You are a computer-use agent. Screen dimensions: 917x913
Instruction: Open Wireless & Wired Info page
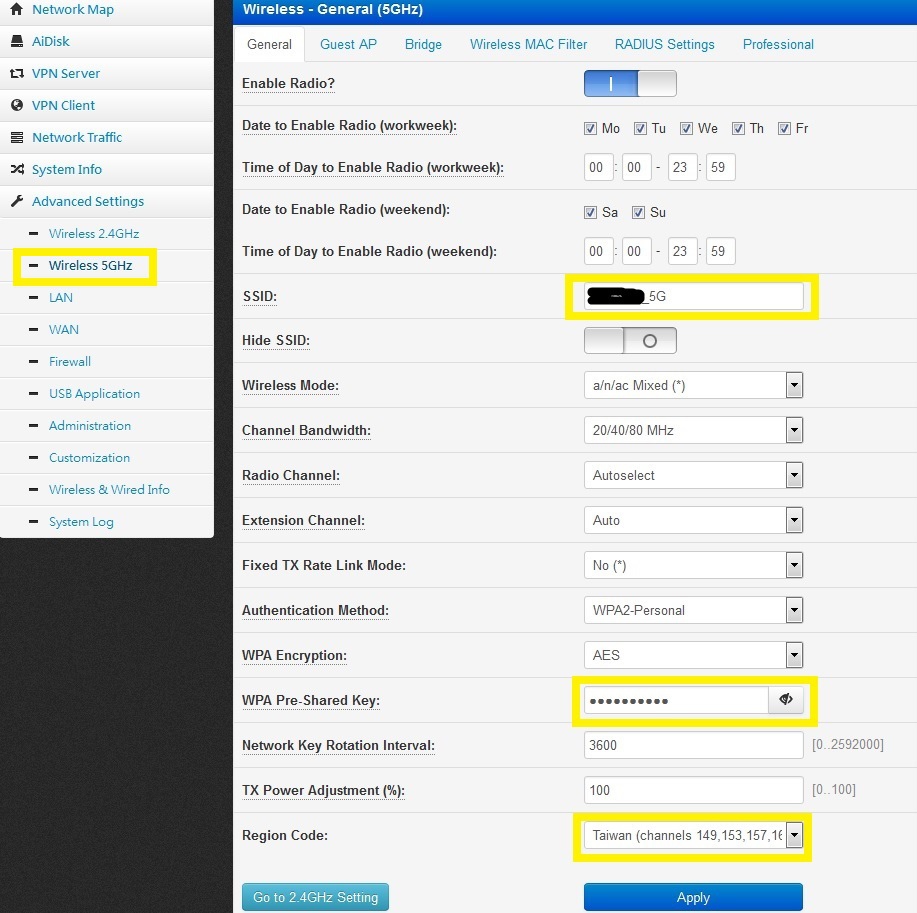109,490
